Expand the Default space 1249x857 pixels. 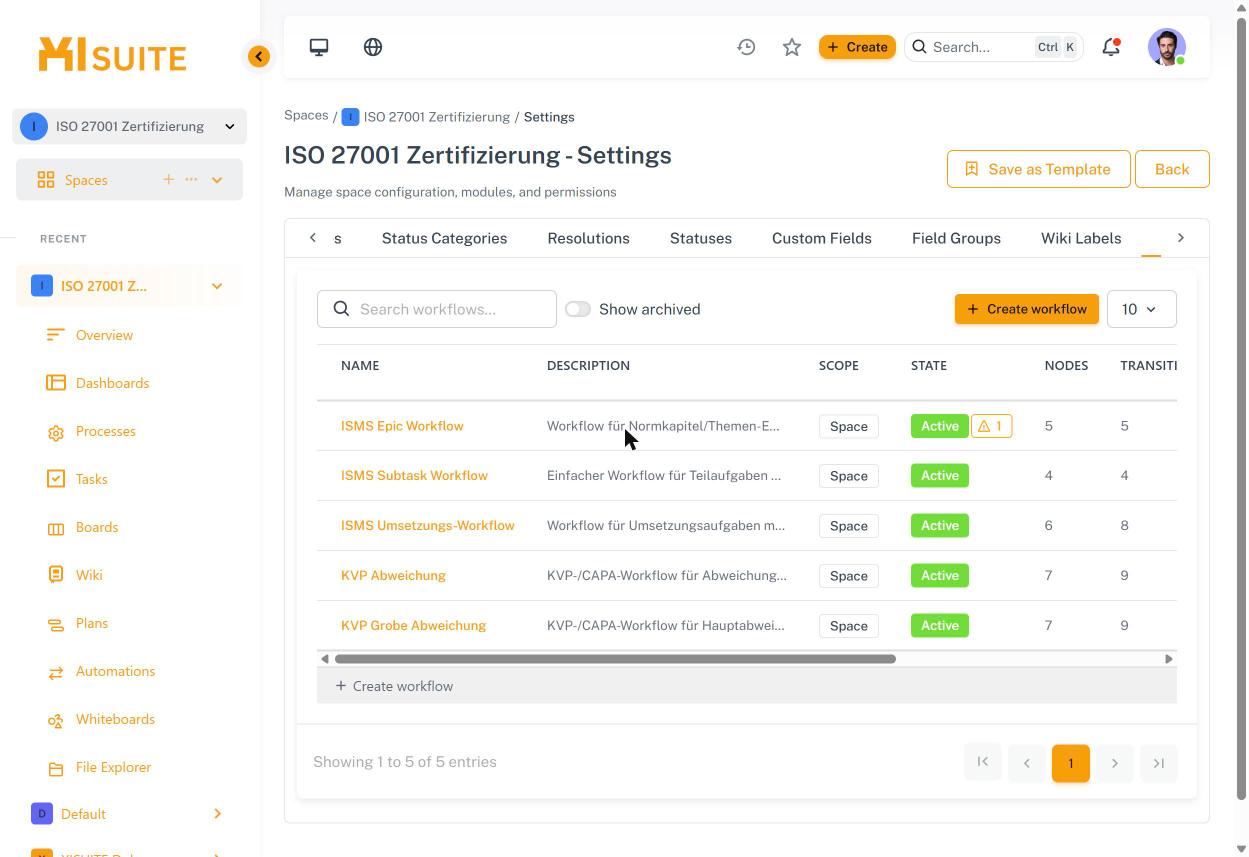click(x=217, y=814)
